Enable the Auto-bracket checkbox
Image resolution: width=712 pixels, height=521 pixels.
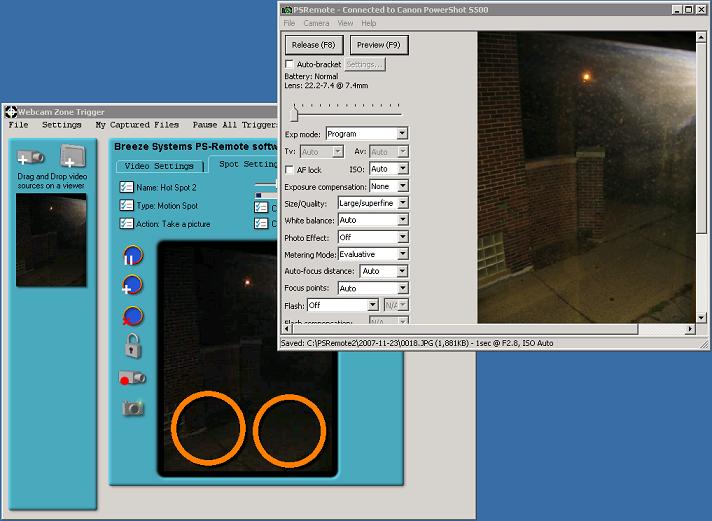click(x=289, y=64)
